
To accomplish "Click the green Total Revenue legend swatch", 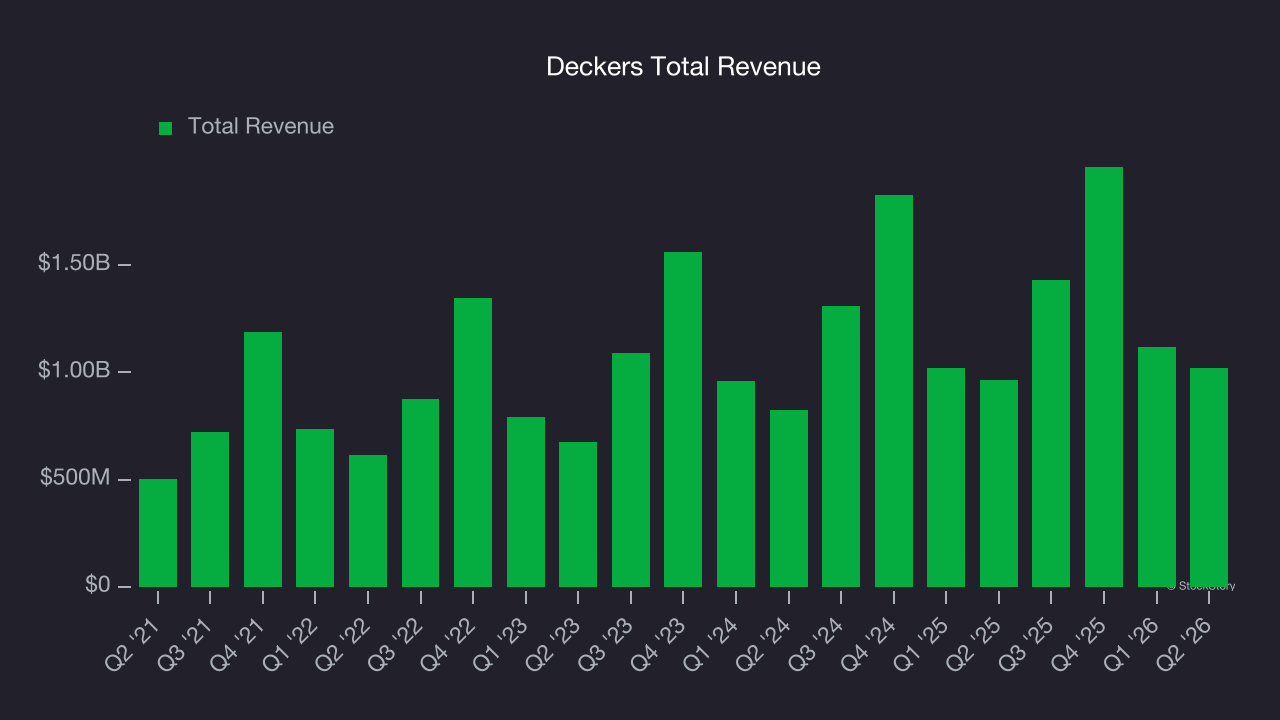I will (166, 128).
